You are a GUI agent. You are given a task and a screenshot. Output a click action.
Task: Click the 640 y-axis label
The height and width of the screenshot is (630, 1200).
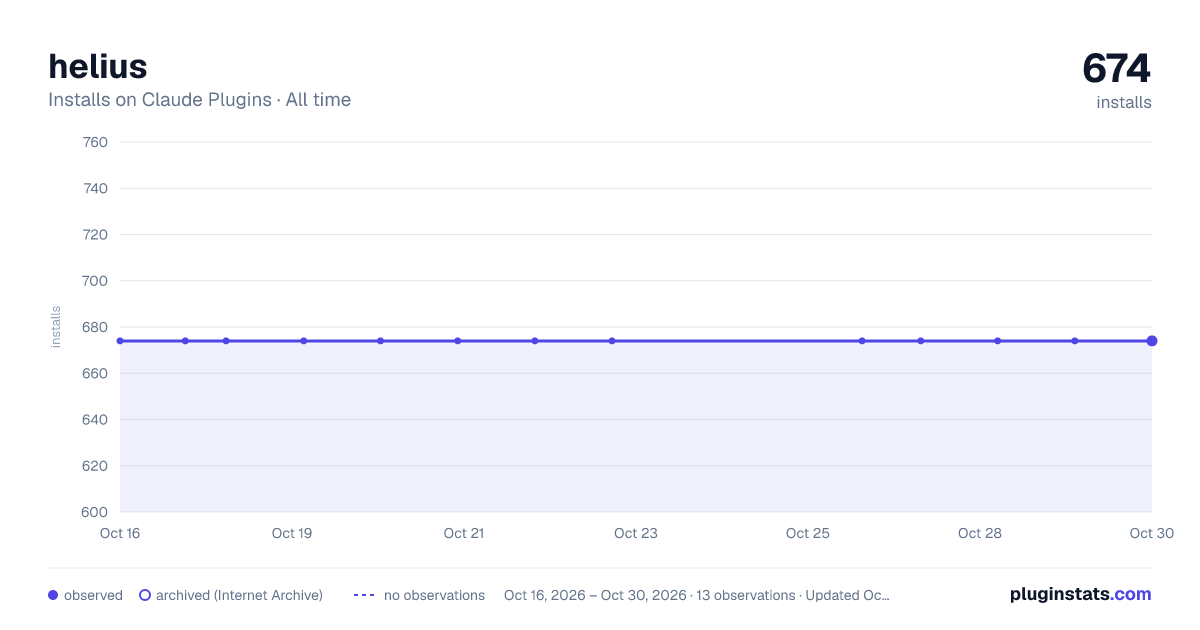click(96, 419)
